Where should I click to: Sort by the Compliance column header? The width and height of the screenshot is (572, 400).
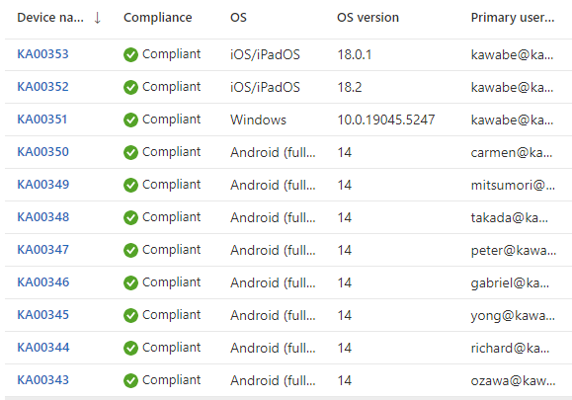tap(158, 18)
